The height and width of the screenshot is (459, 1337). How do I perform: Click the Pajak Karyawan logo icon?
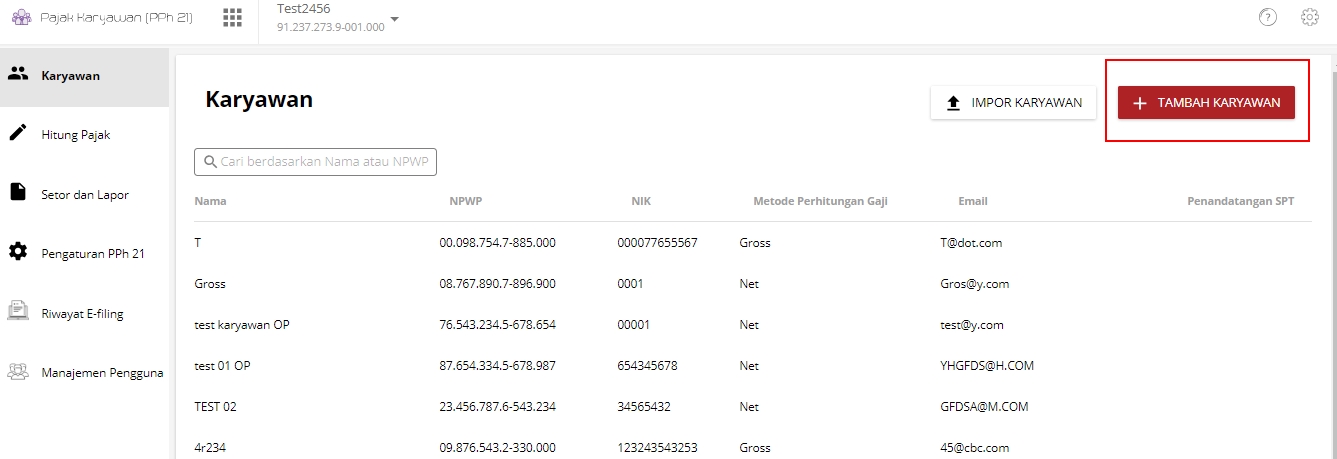(x=20, y=17)
